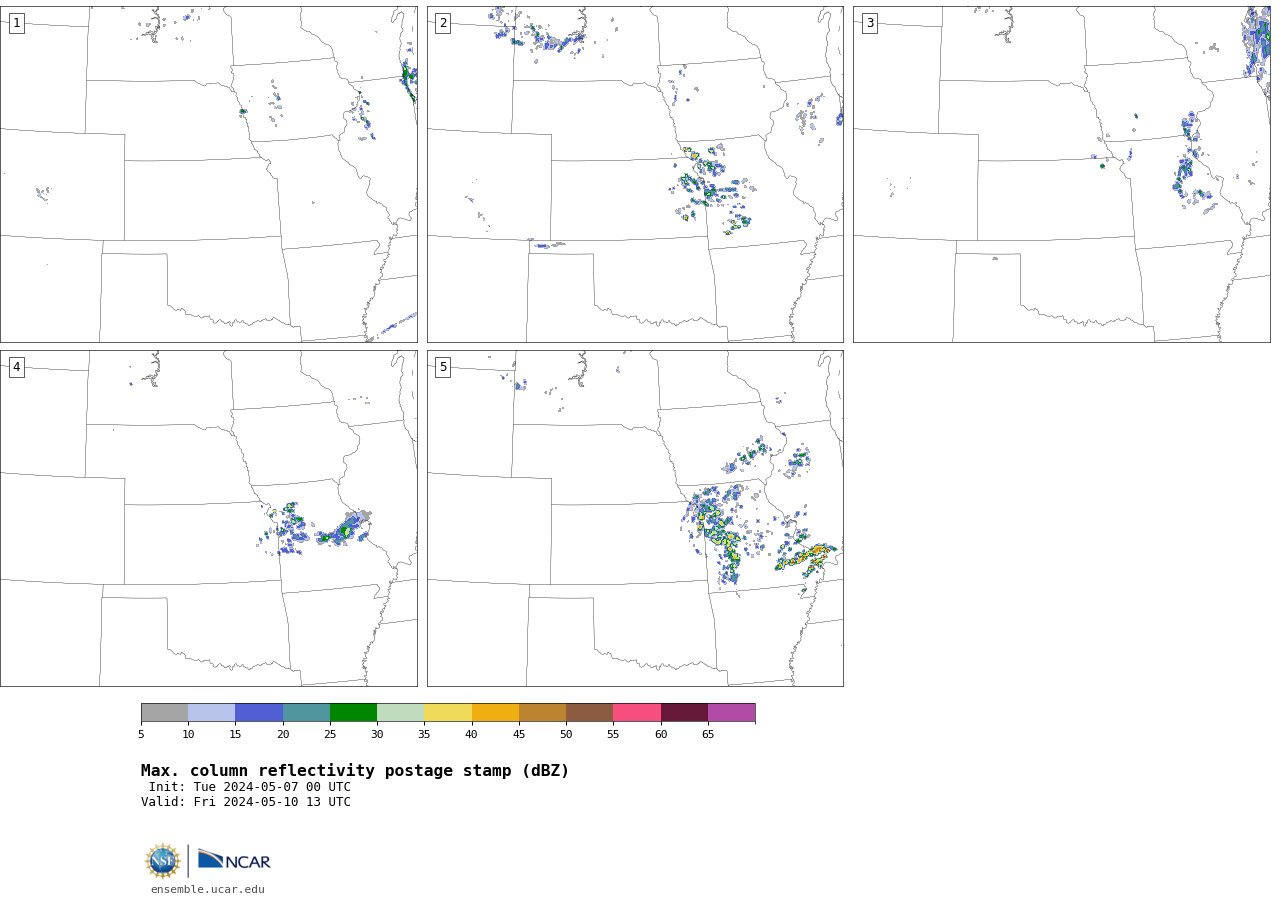Screen dimensions: 1280x901
Task: Click the tan 45-50 dBZ swatch
Action: (x=542, y=712)
